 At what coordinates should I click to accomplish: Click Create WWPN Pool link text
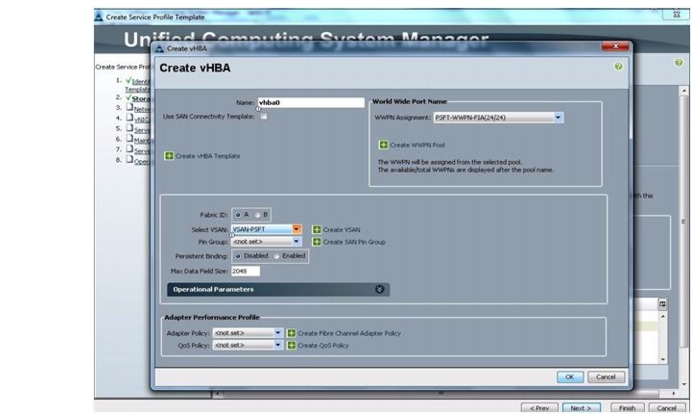[x=417, y=145]
